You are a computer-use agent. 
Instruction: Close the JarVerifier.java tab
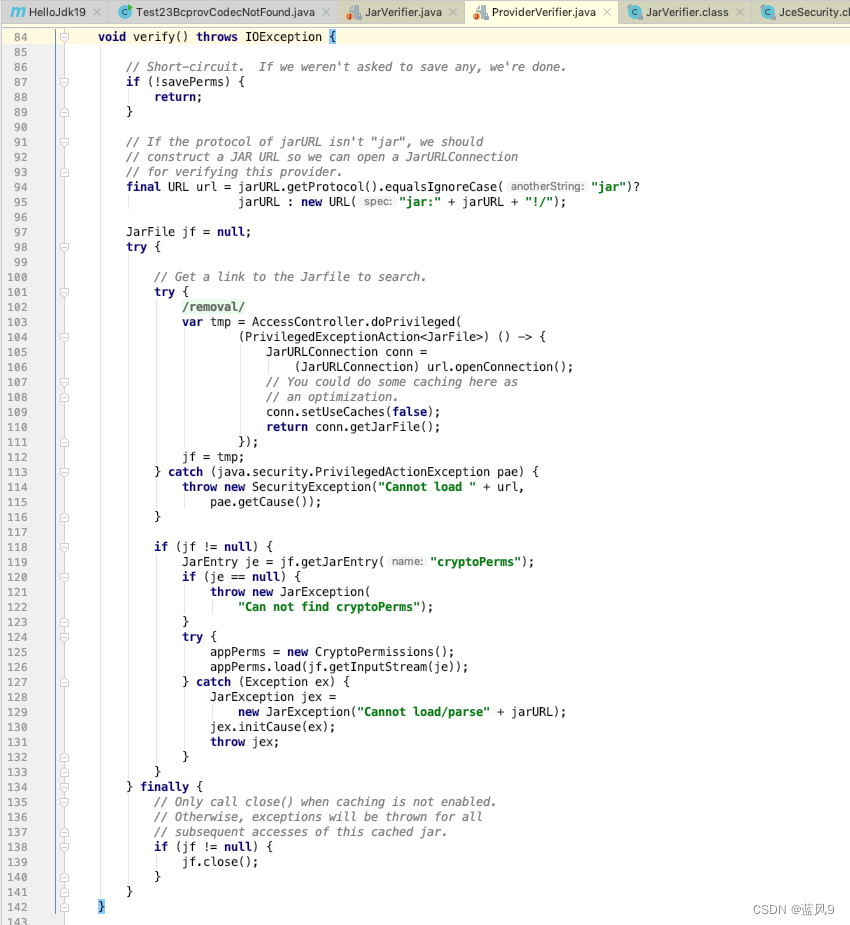tap(453, 12)
